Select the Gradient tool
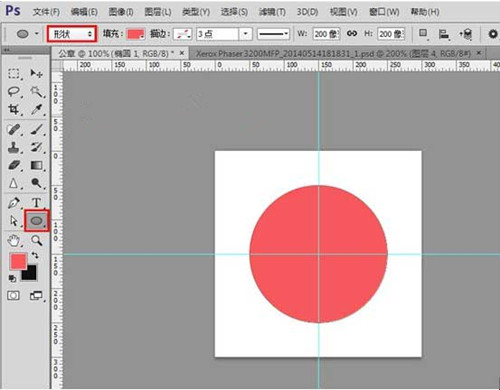The height and width of the screenshot is (390, 500). coord(36,165)
